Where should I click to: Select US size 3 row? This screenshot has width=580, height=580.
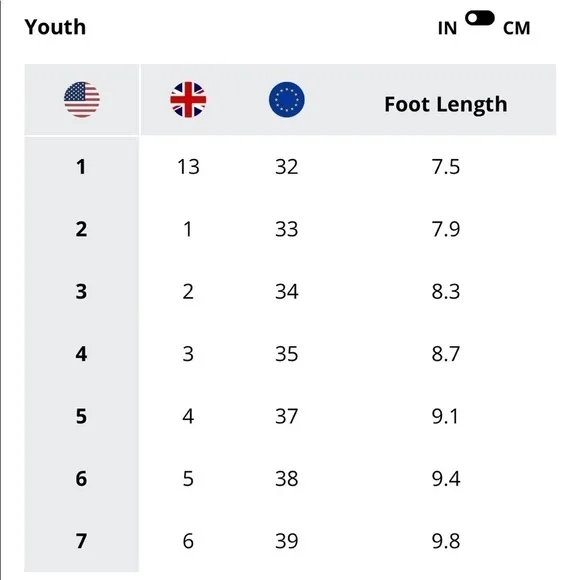pos(290,292)
